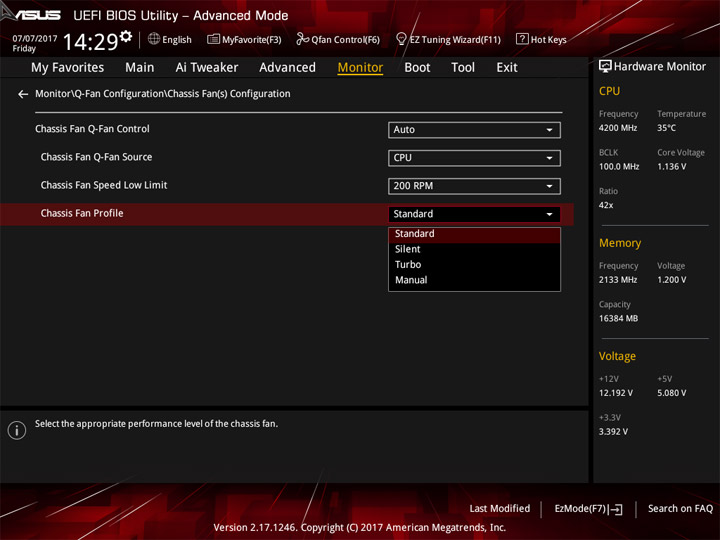Choose Silent fan profile option
720x540 pixels.
tap(474, 249)
